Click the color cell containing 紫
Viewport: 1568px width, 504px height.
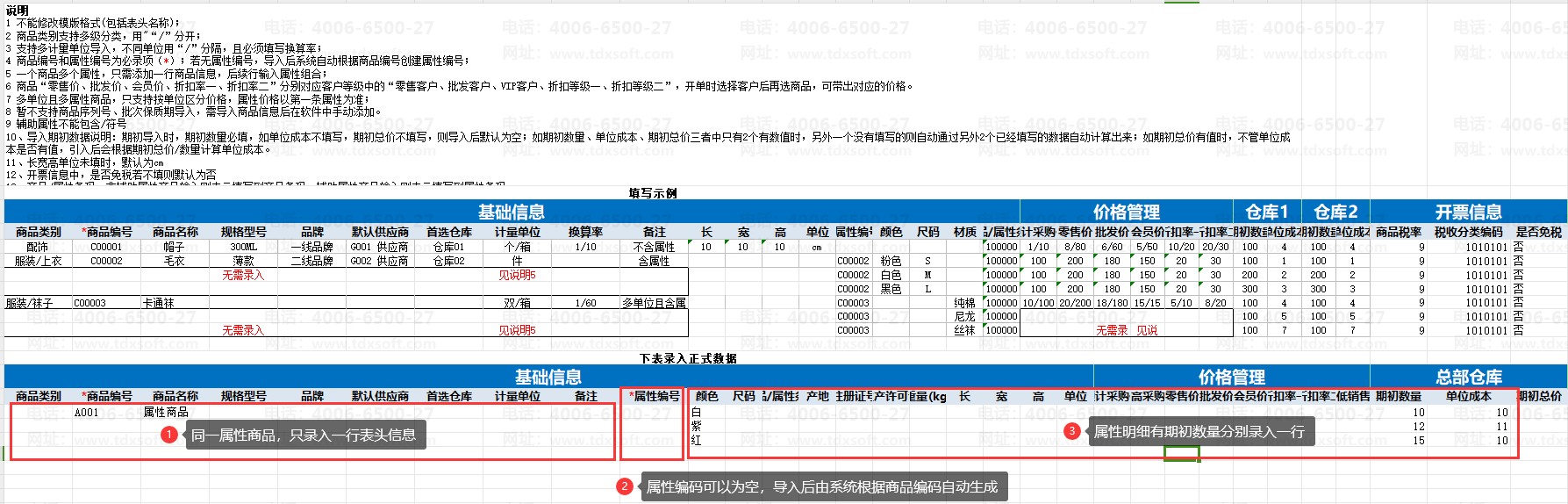pyautogui.click(x=697, y=426)
